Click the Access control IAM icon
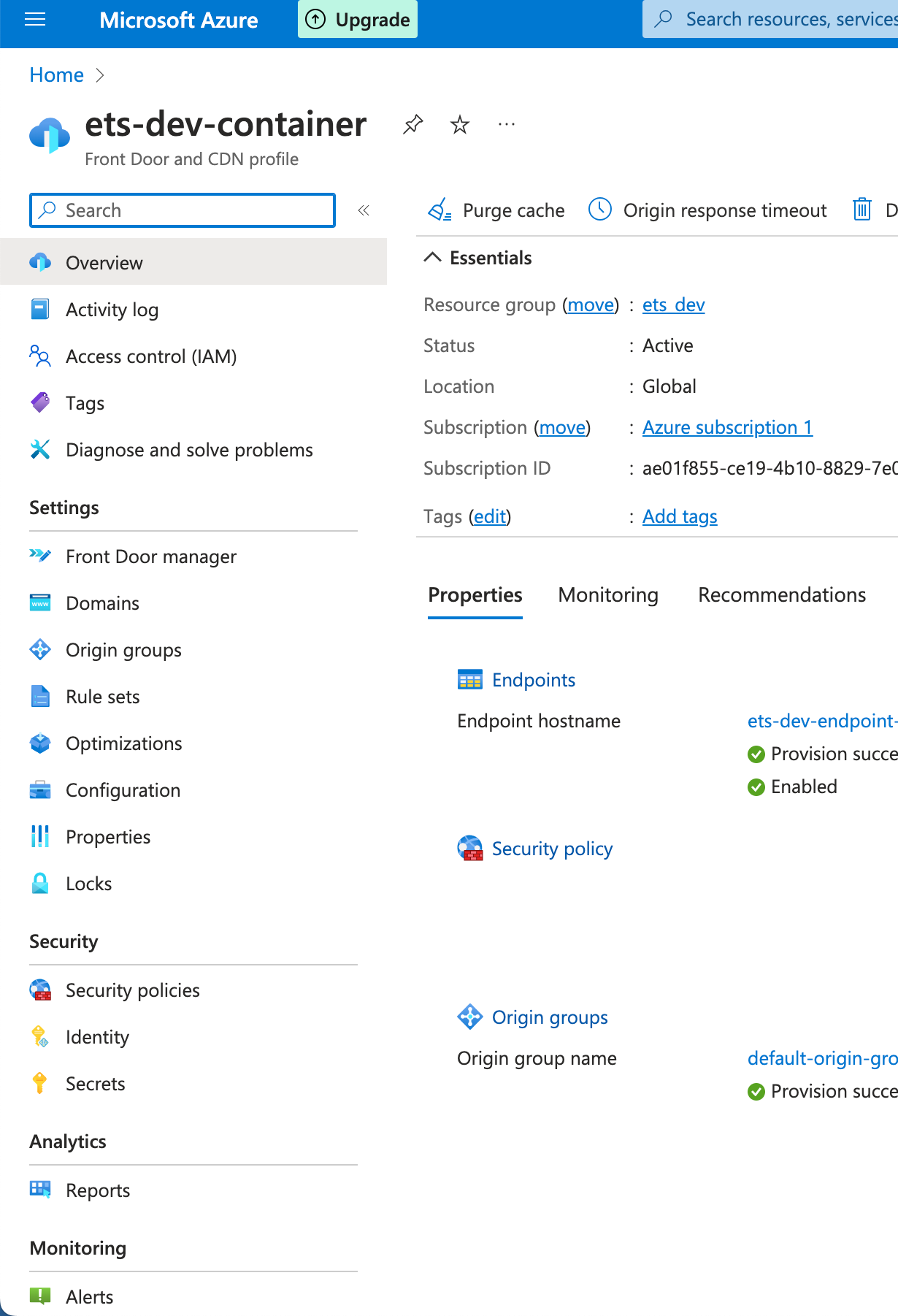Image resolution: width=898 pixels, height=1316 pixels. (x=40, y=356)
